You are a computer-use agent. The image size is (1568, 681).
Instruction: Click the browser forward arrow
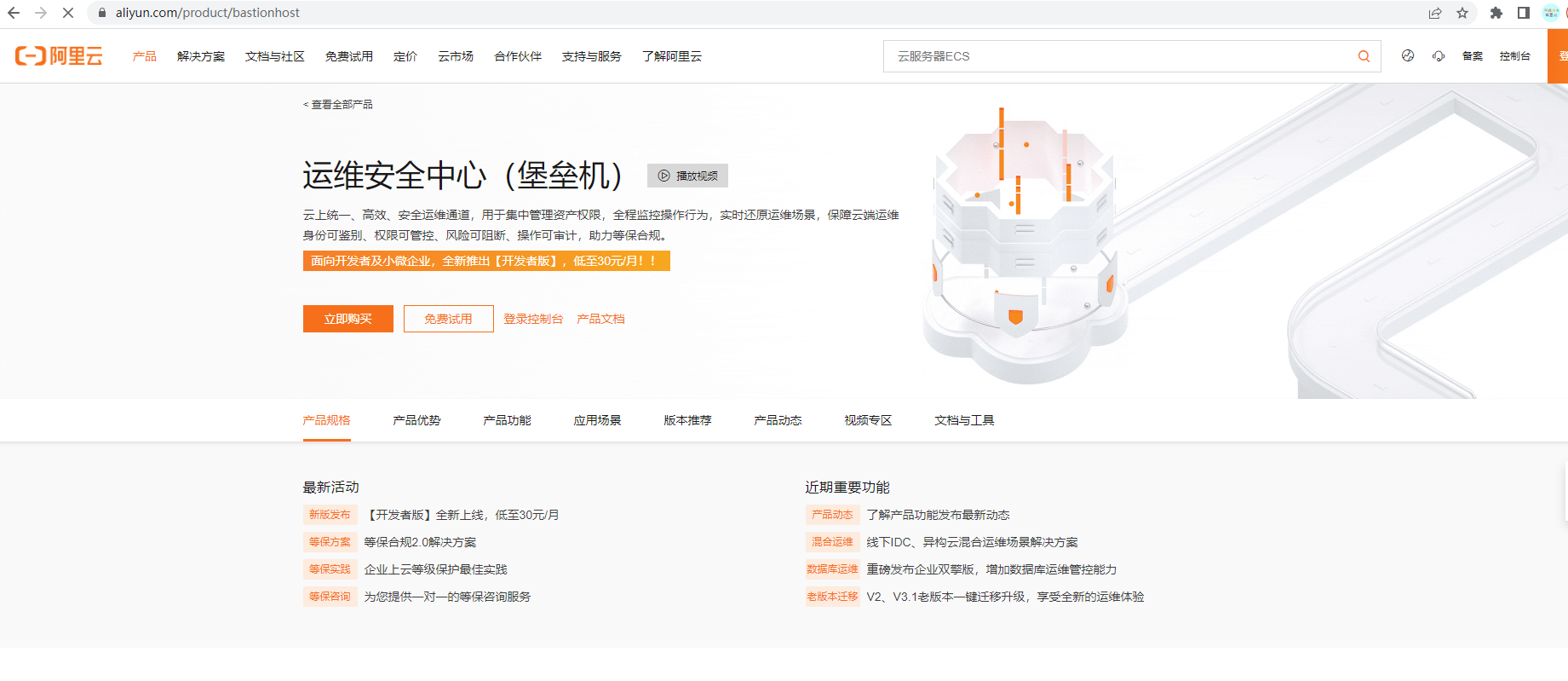(41, 13)
